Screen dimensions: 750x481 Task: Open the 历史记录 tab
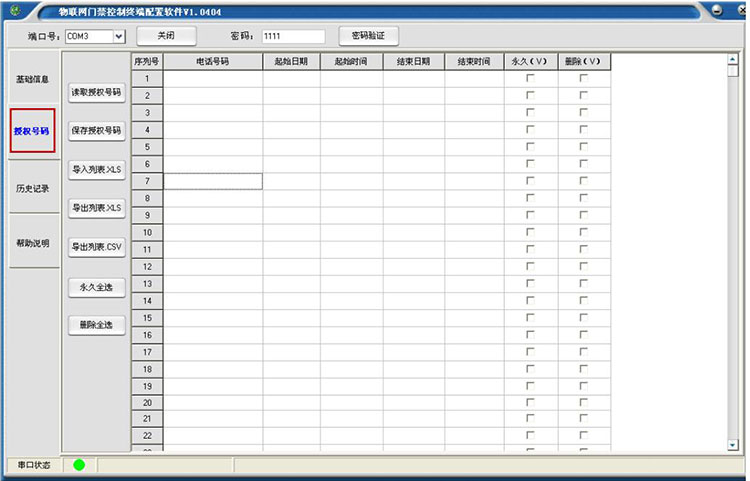32,188
